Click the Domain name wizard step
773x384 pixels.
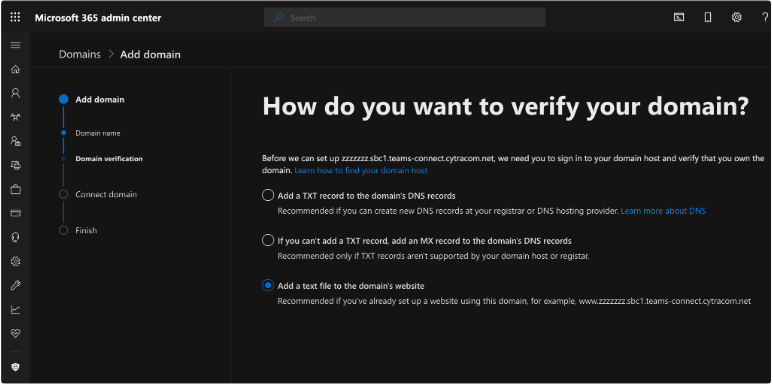tap(98, 133)
